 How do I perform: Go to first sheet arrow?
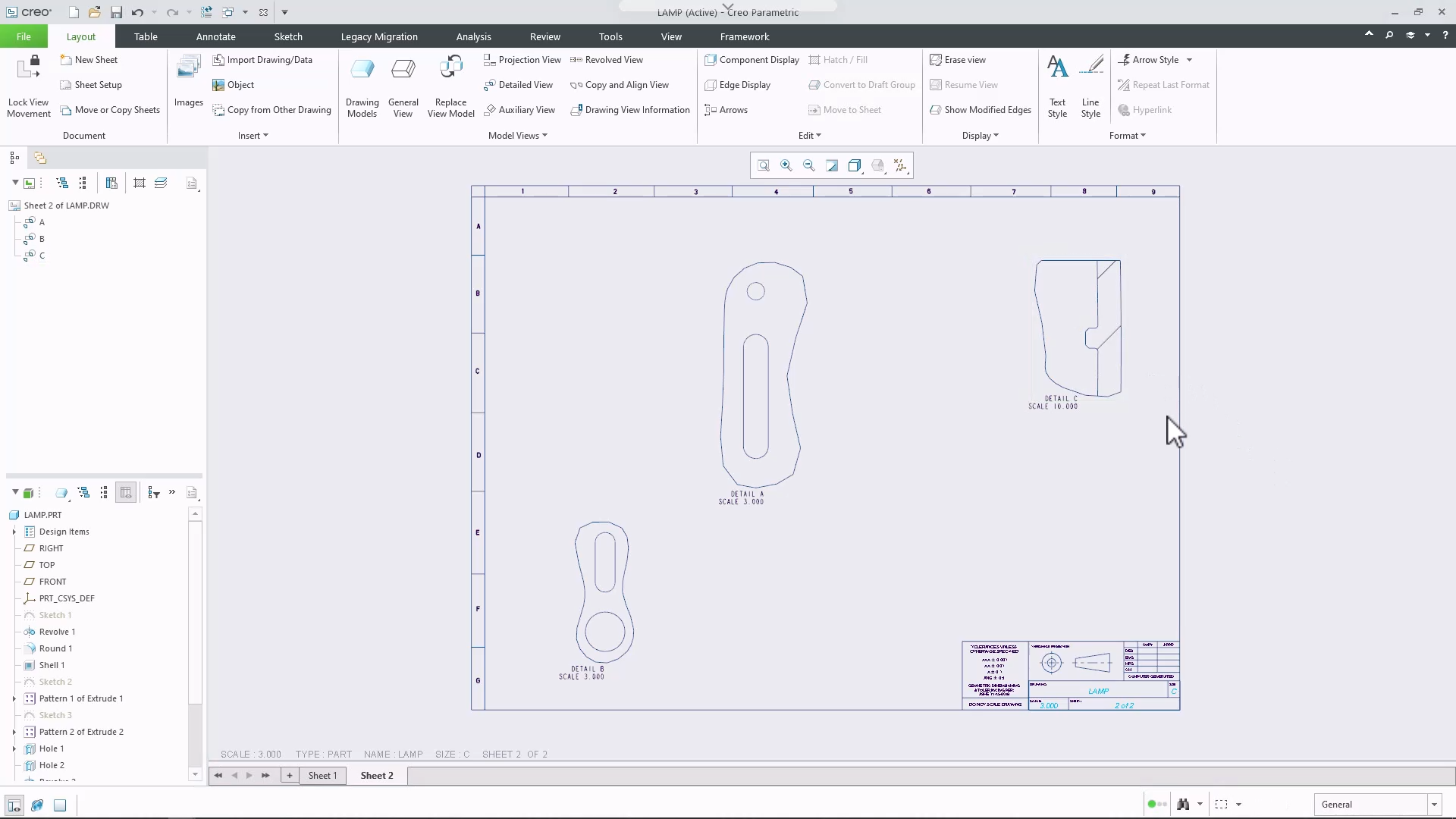click(218, 775)
